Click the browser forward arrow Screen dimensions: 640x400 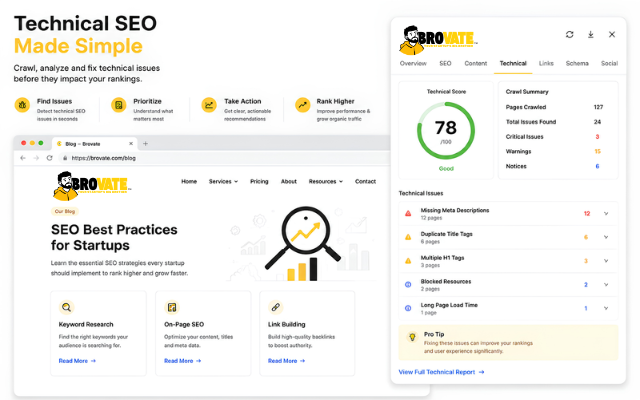pyautogui.click(x=36, y=158)
